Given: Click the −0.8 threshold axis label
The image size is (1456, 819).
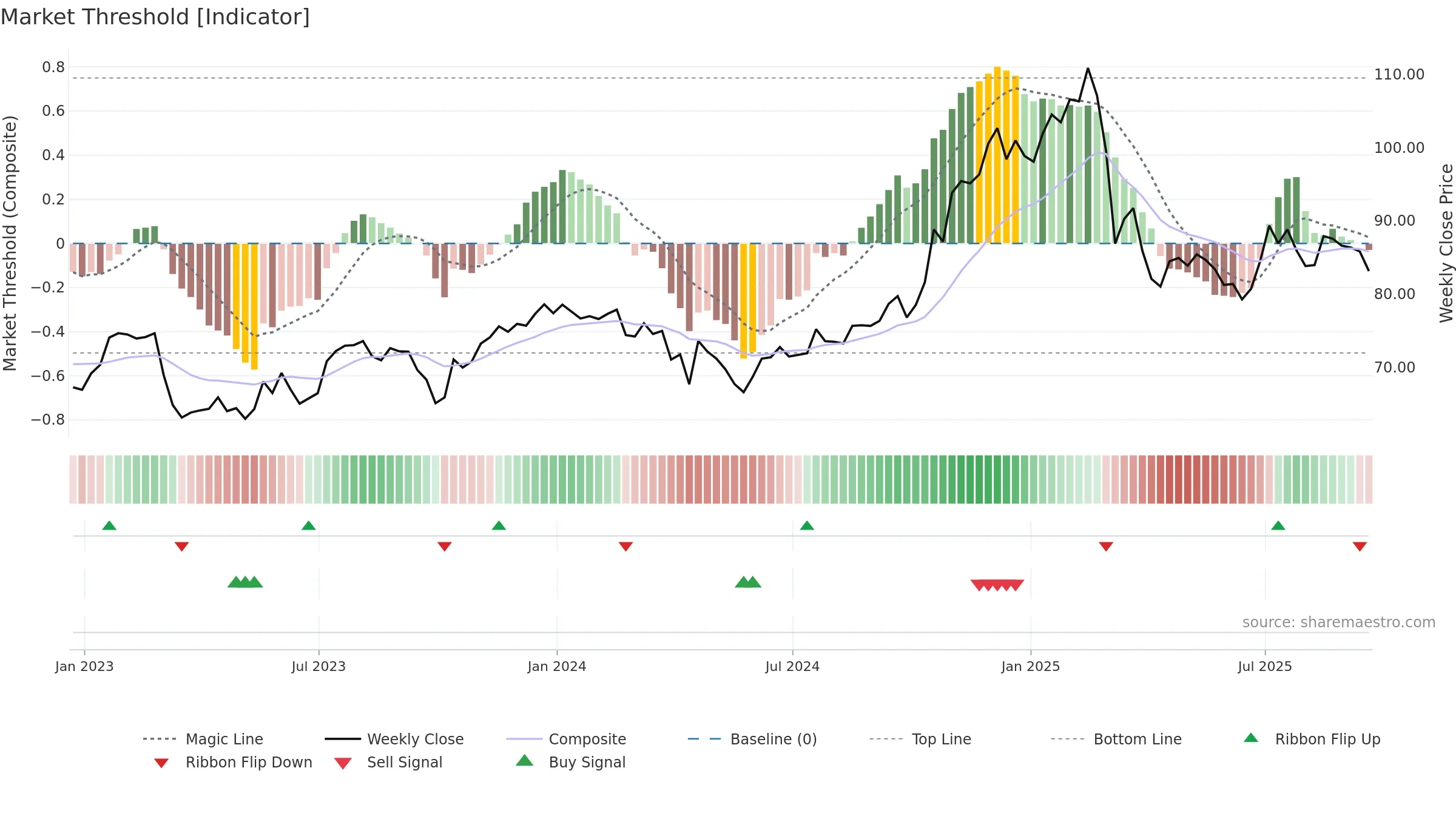Looking at the screenshot, I should point(48,420).
